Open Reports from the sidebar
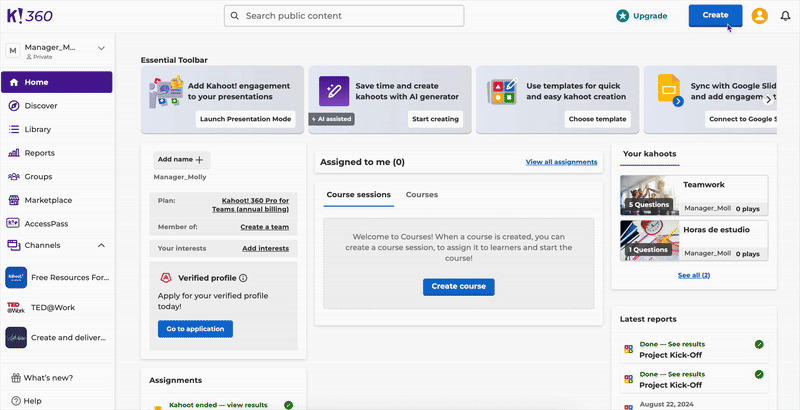The width and height of the screenshot is (800, 410). [39, 153]
